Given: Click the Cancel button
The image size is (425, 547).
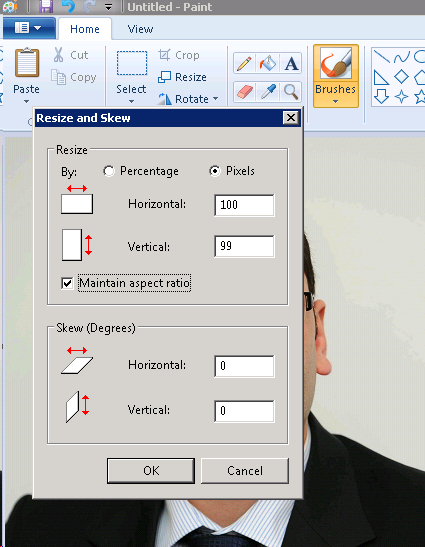Looking at the screenshot, I should point(245,471).
